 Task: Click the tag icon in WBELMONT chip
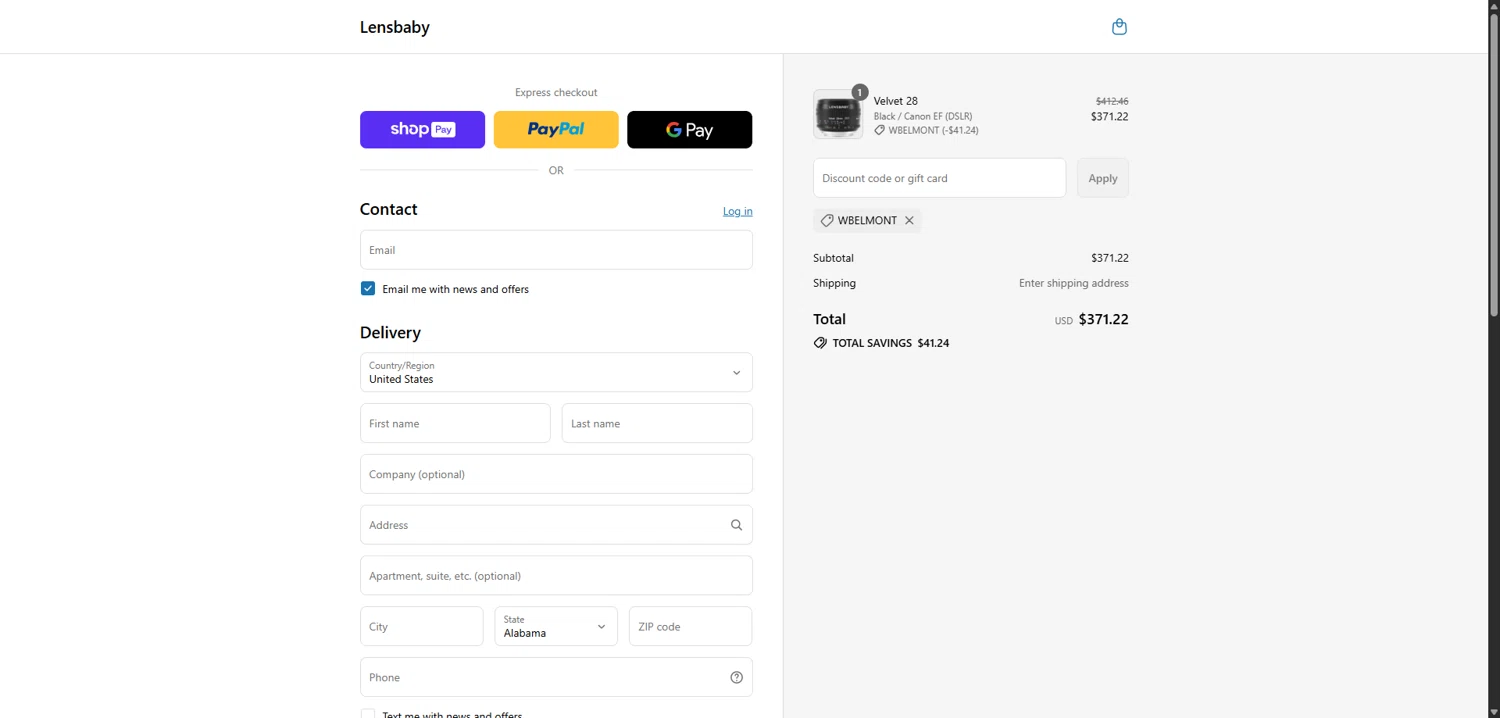[827, 220]
